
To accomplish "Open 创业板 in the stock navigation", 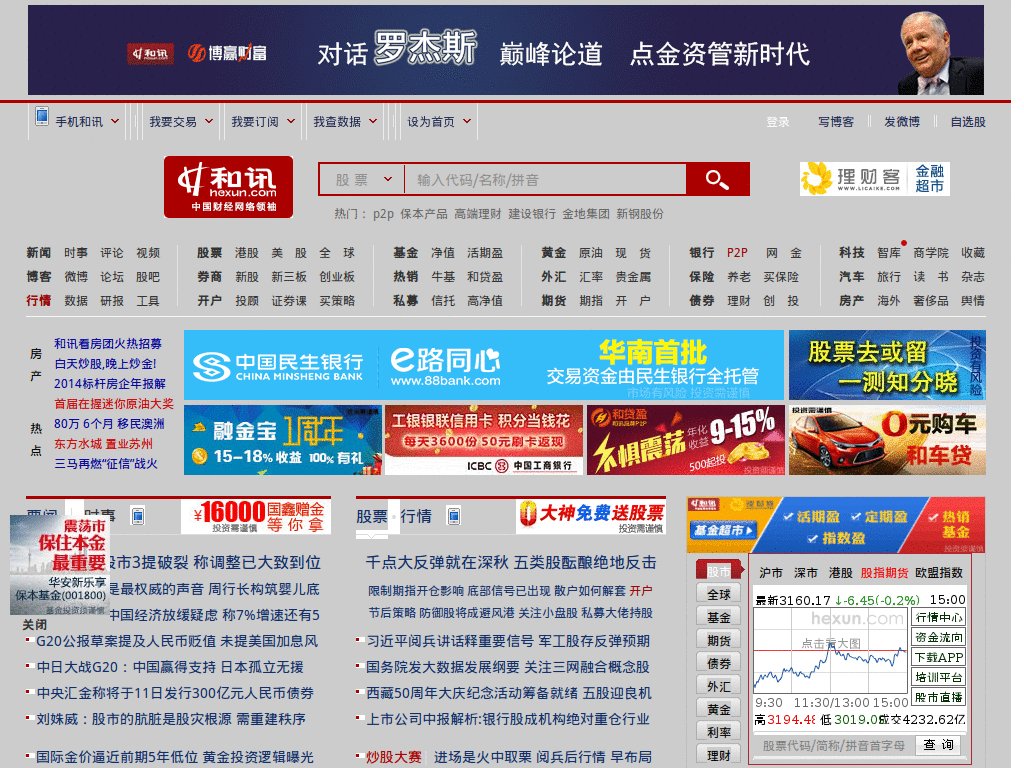I will (x=337, y=277).
